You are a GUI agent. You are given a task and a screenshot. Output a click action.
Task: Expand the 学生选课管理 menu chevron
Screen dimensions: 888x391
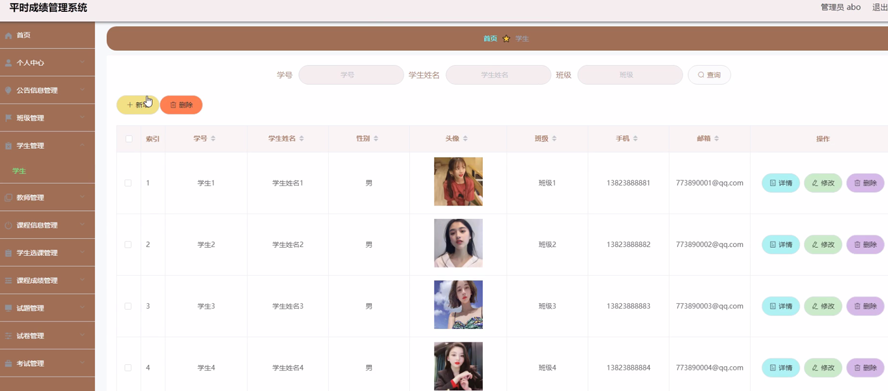click(x=82, y=252)
